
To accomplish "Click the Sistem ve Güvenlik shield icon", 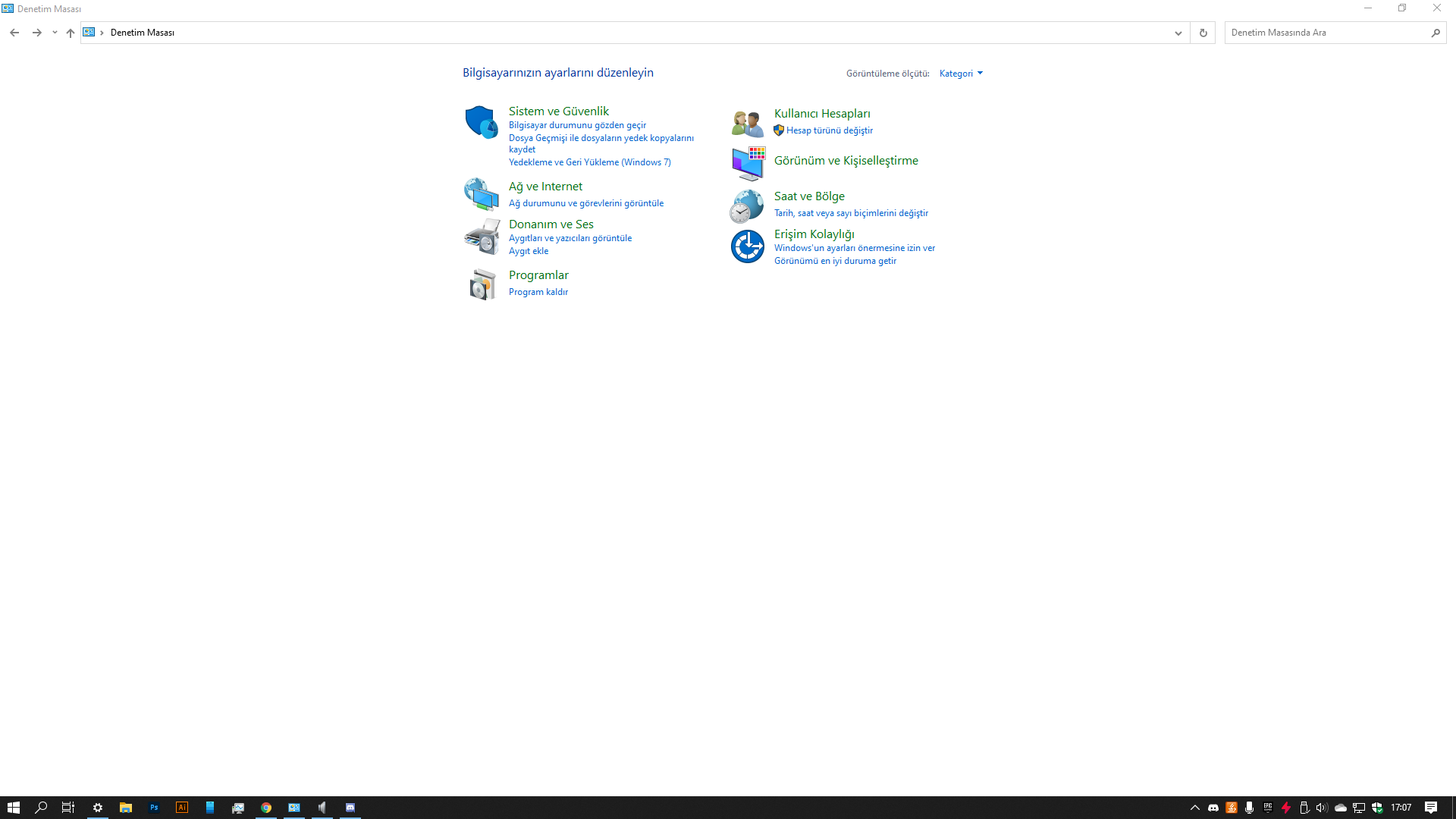I will point(482,122).
